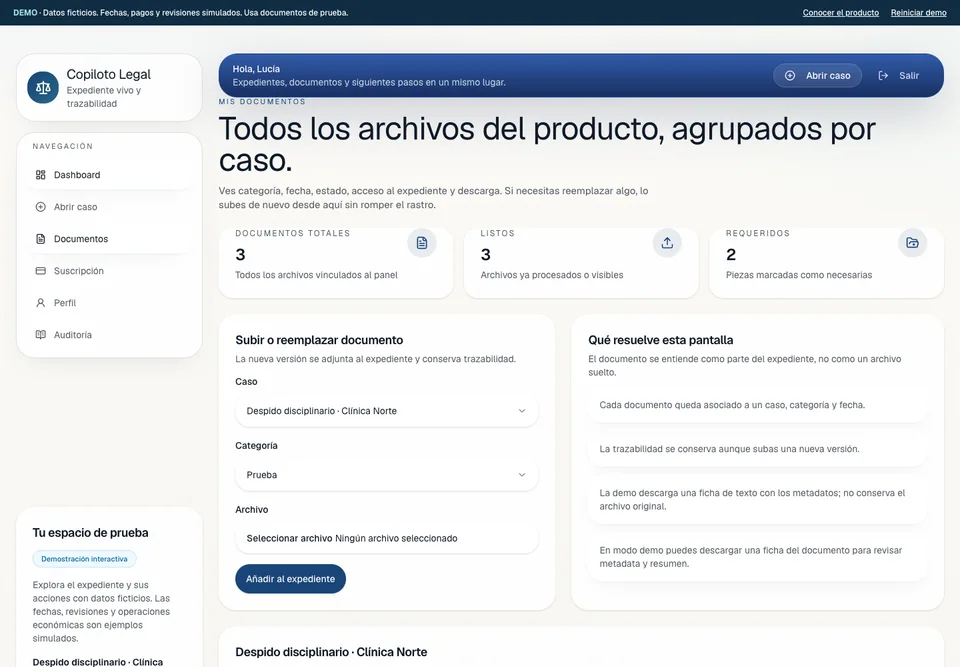The width and height of the screenshot is (960, 667).
Task: Click the Auditoría book icon
Action: pos(40,334)
